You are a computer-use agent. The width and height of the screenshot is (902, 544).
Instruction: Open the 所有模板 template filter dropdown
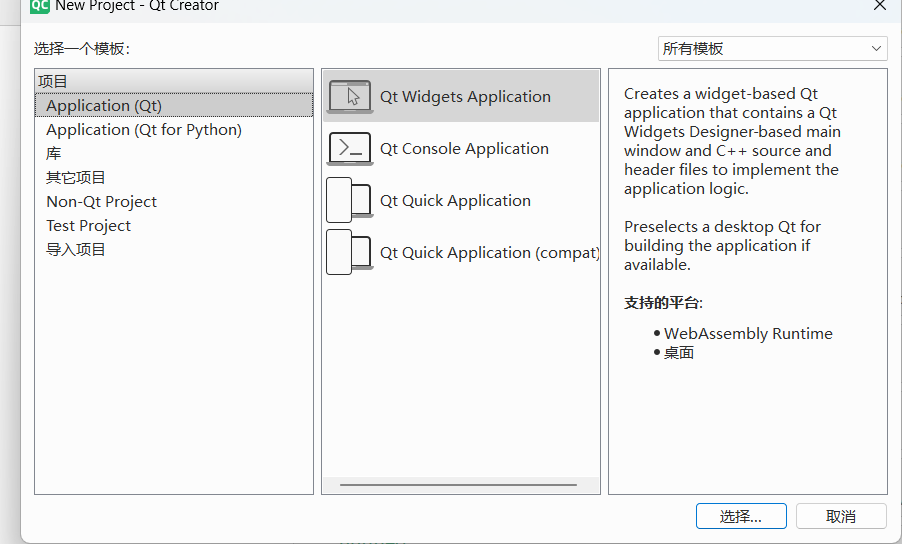click(773, 49)
